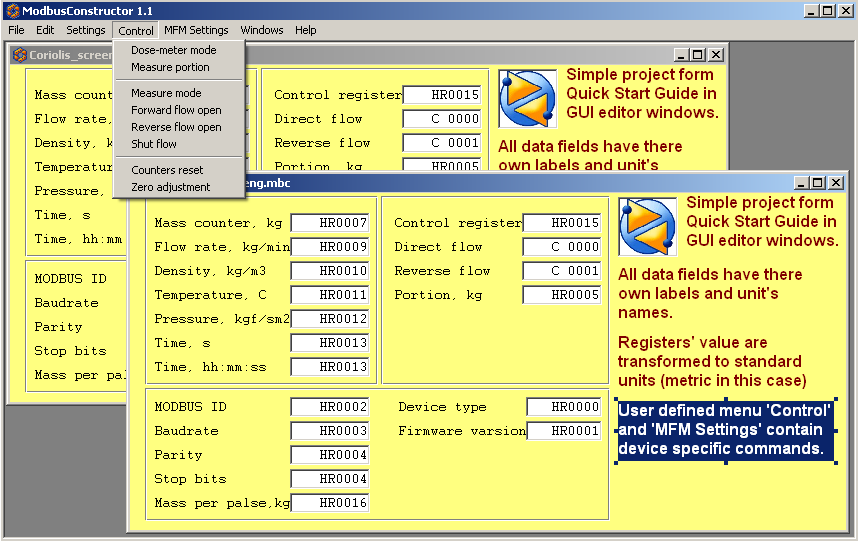Click Direct flow C 0000 field in back window
The height and width of the screenshot is (541, 858).
click(442, 119)
